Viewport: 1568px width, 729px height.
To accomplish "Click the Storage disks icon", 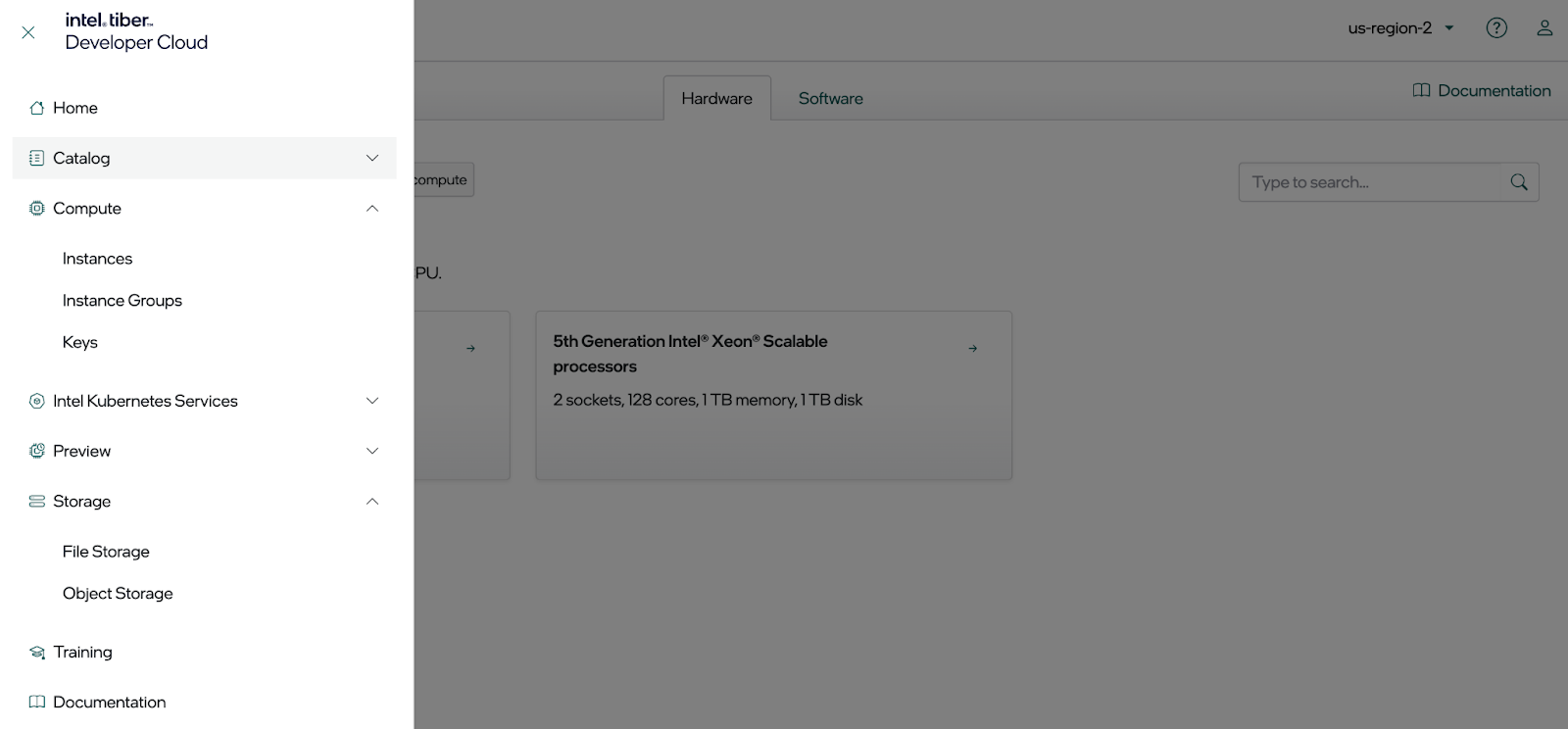I will [x=37, y=502].
